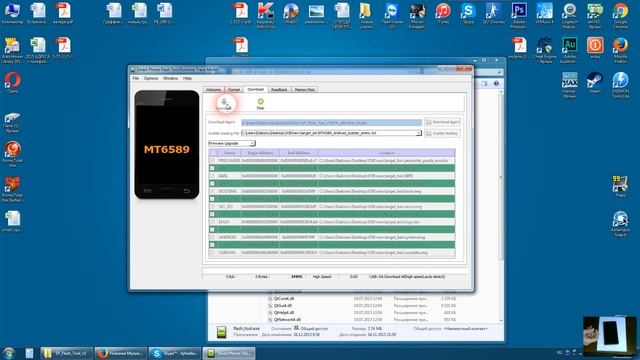Switch to the MemoryTest tab
This screenshot has height=360, width=640.
304,89
